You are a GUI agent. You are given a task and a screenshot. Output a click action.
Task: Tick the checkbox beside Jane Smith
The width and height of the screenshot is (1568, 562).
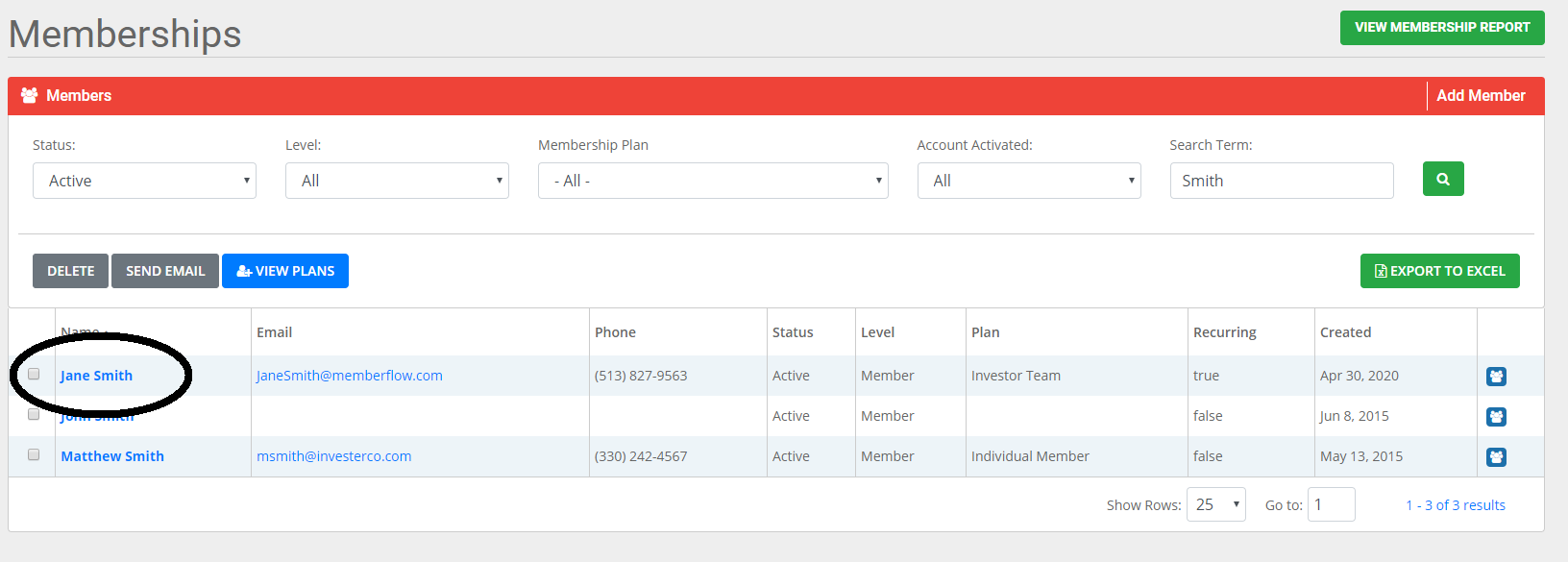click(x=34, y=374)
